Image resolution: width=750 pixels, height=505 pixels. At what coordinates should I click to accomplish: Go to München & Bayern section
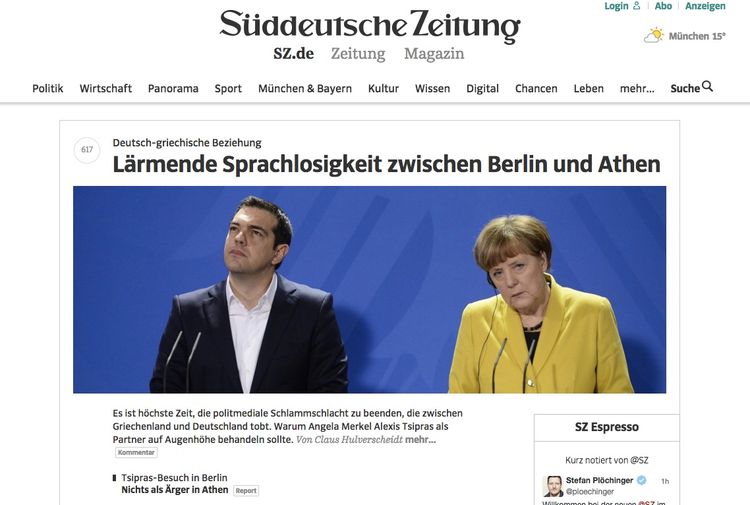(305, 88)
